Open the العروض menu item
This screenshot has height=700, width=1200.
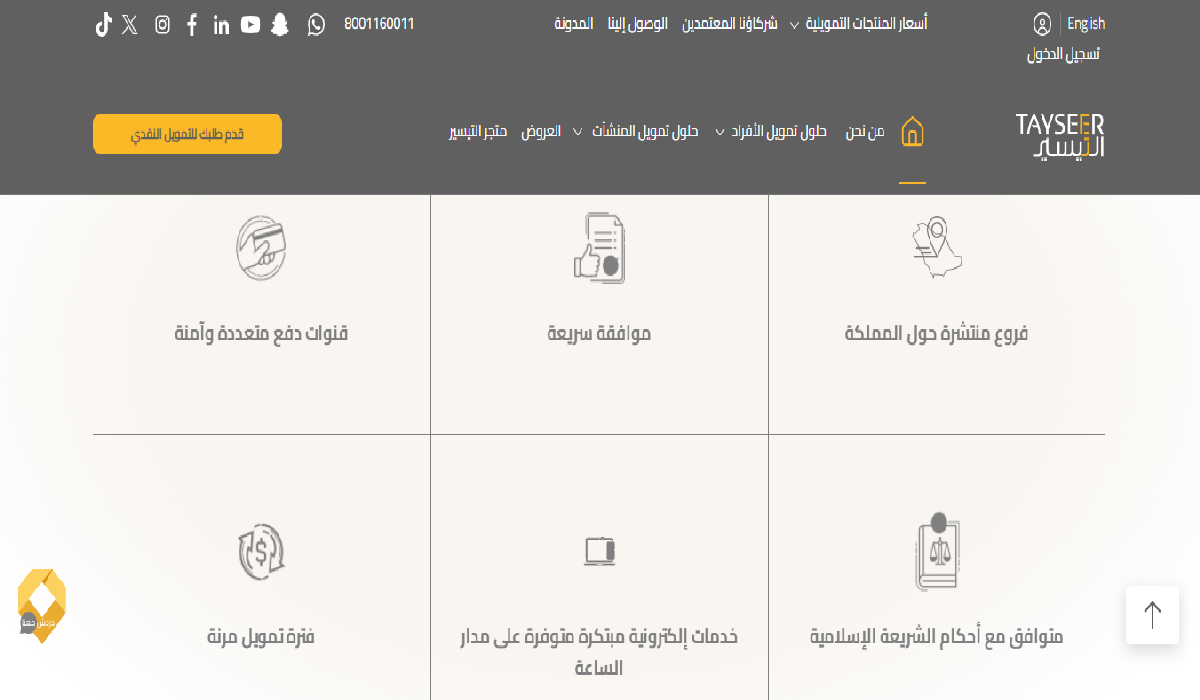[x=540, y=132]
